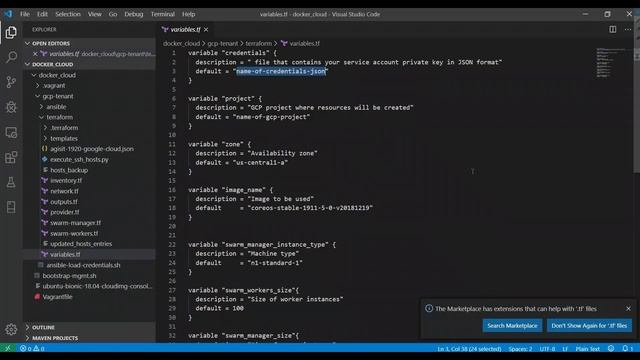
Task: Click the Terraform icon of inventory.tf
Action: 44,180
